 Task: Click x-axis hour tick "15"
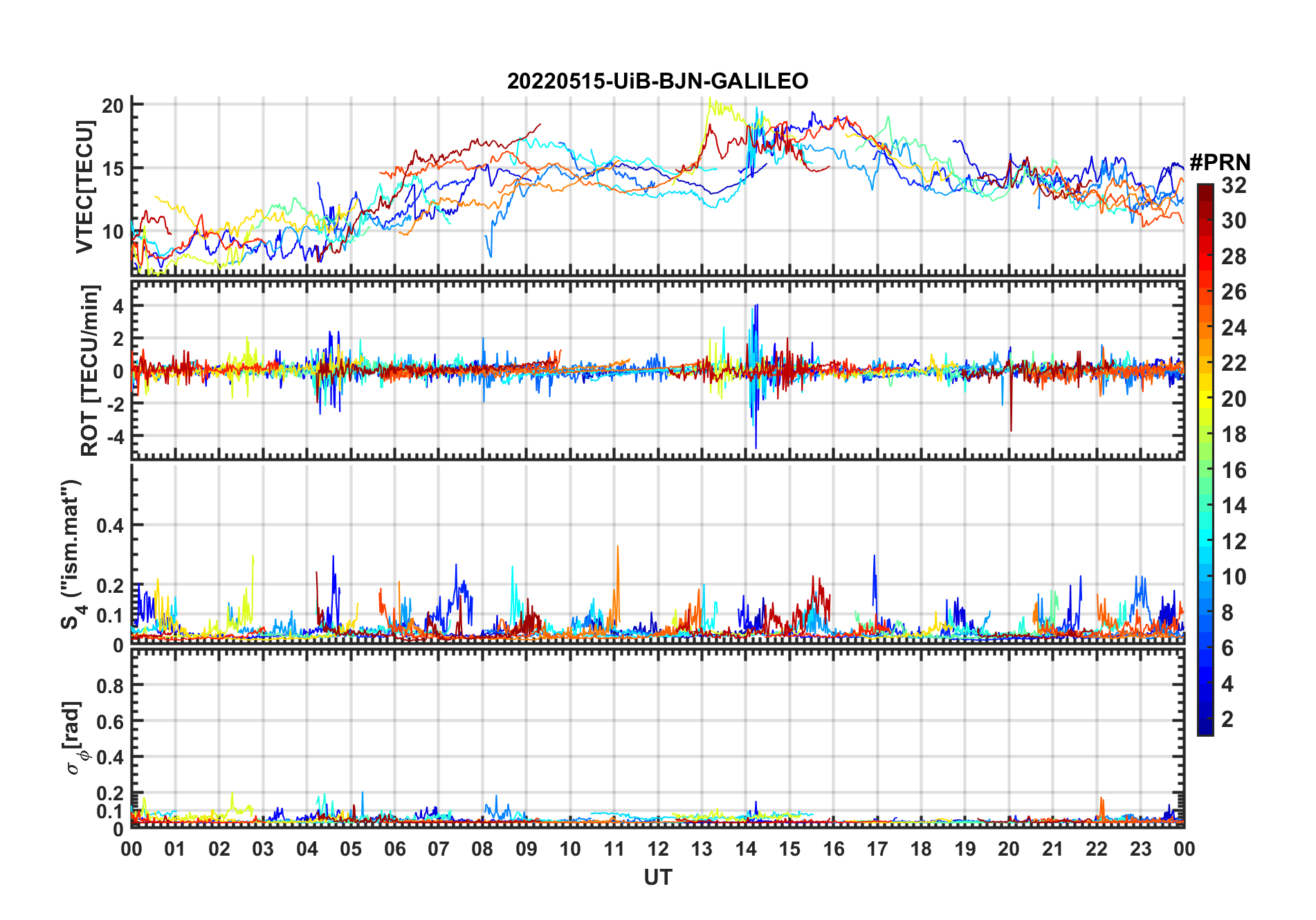(x=789, y=849)
